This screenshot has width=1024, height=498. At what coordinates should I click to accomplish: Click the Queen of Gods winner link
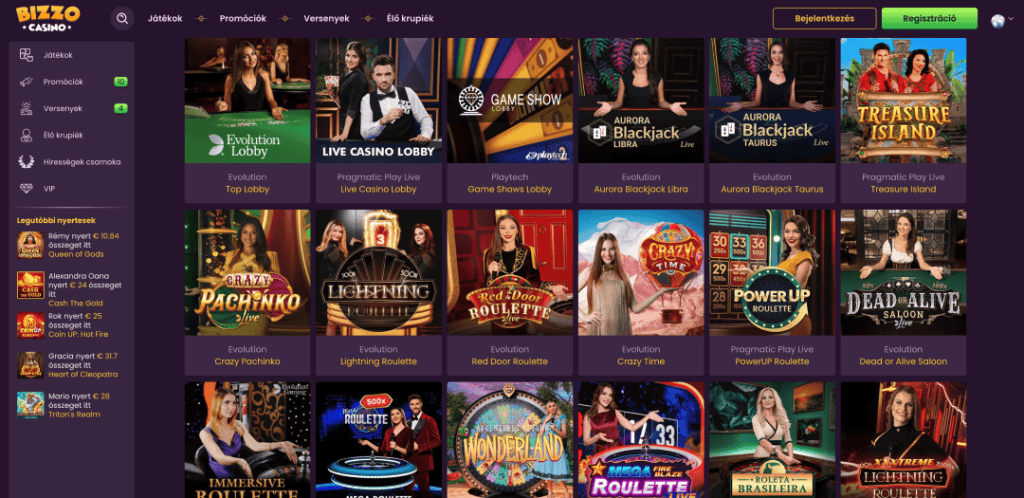[76, 255]
